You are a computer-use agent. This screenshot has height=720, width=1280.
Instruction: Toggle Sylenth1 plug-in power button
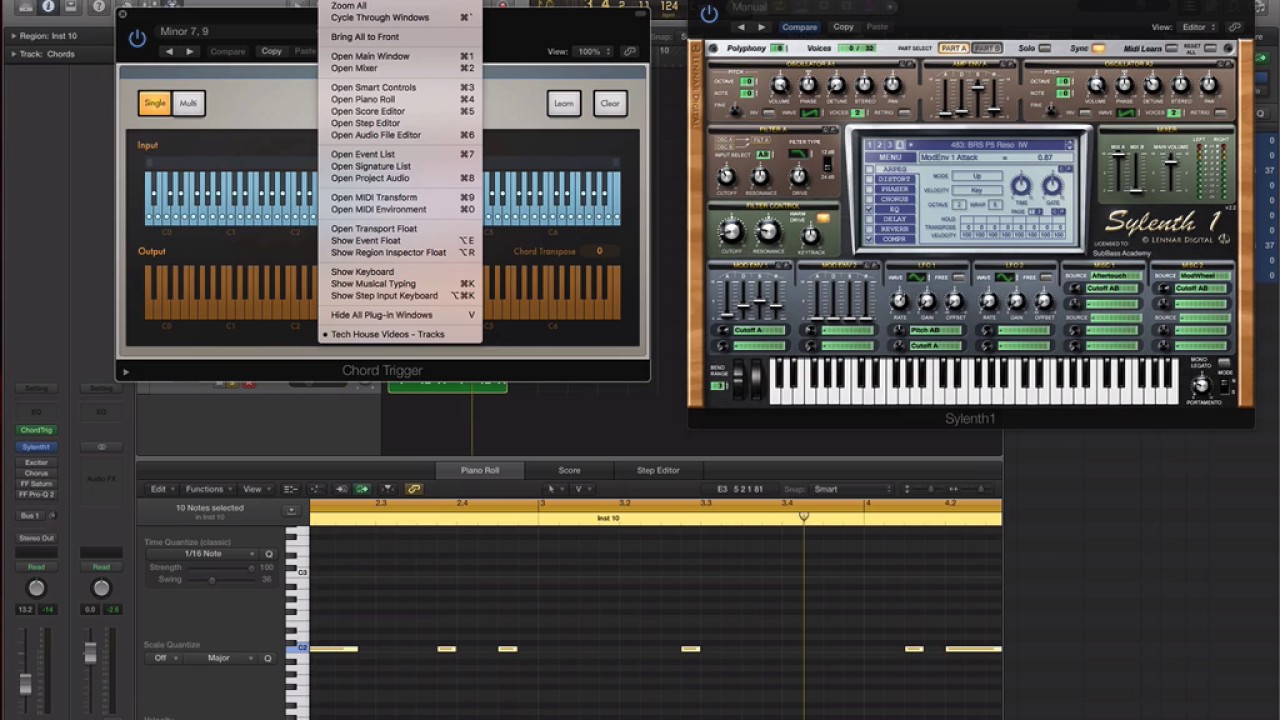point(709,14)
